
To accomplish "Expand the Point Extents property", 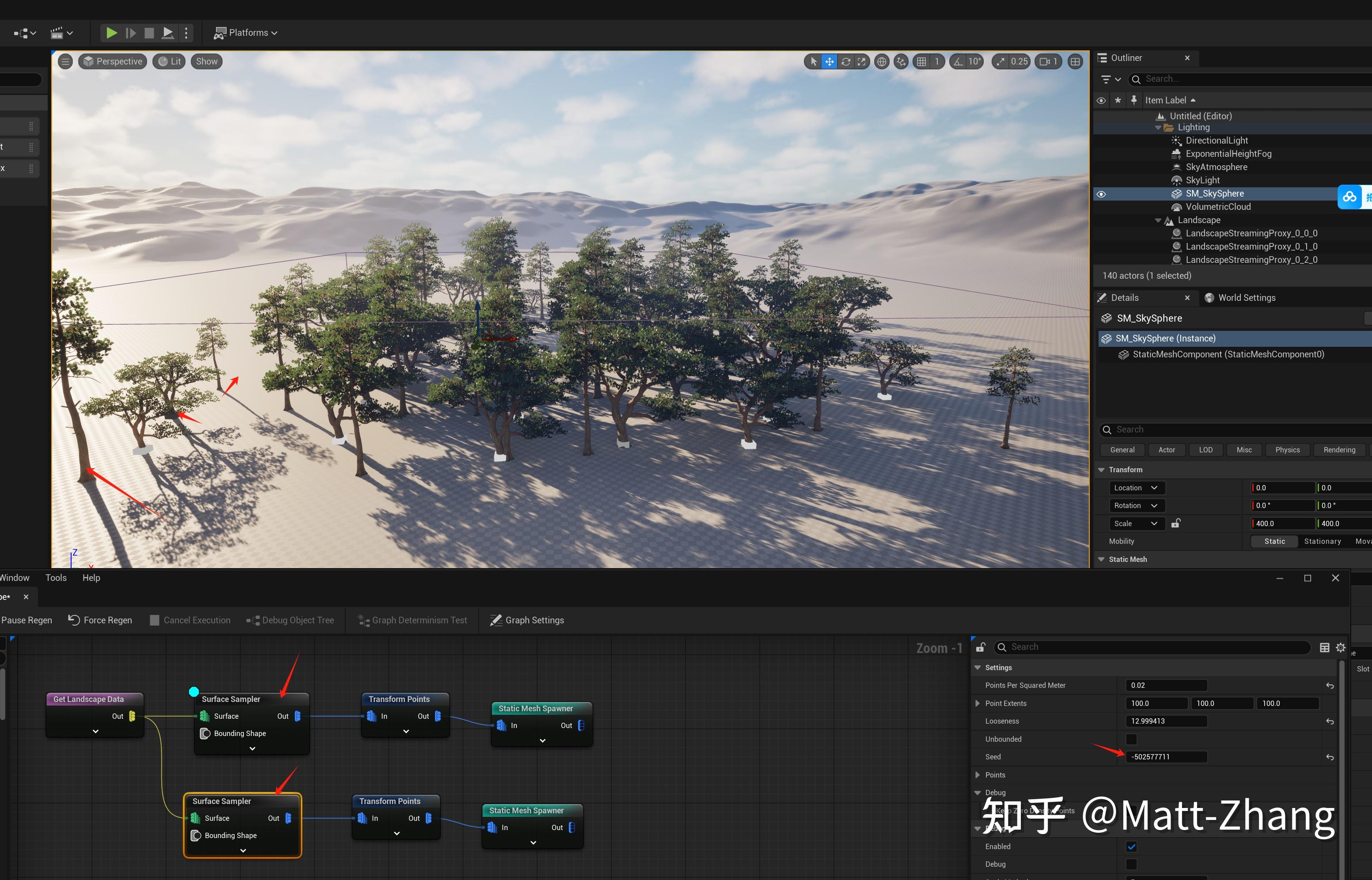I will tap(977, 703).
